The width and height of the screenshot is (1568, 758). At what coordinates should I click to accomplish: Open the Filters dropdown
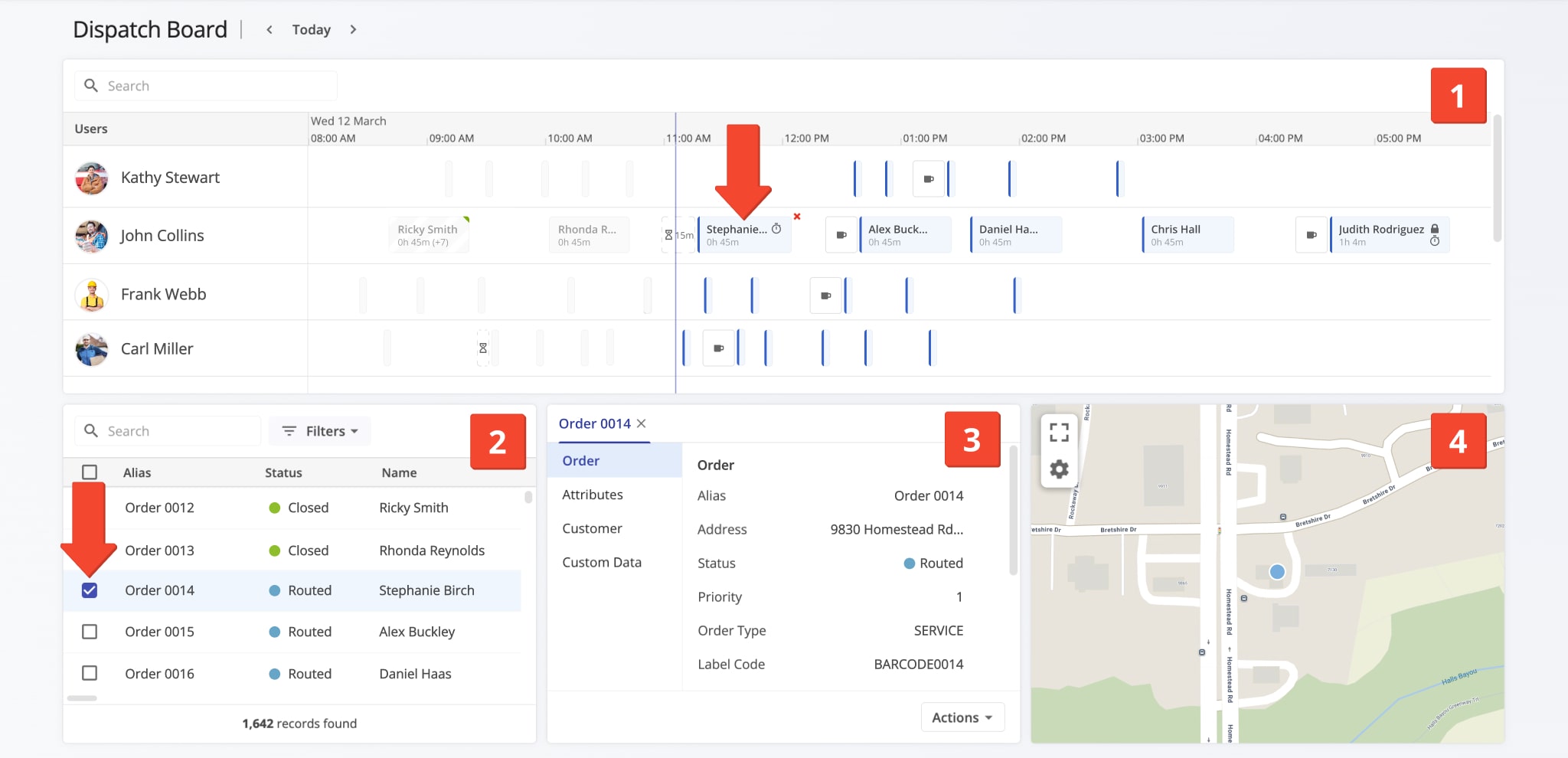(x=320, y=431)
